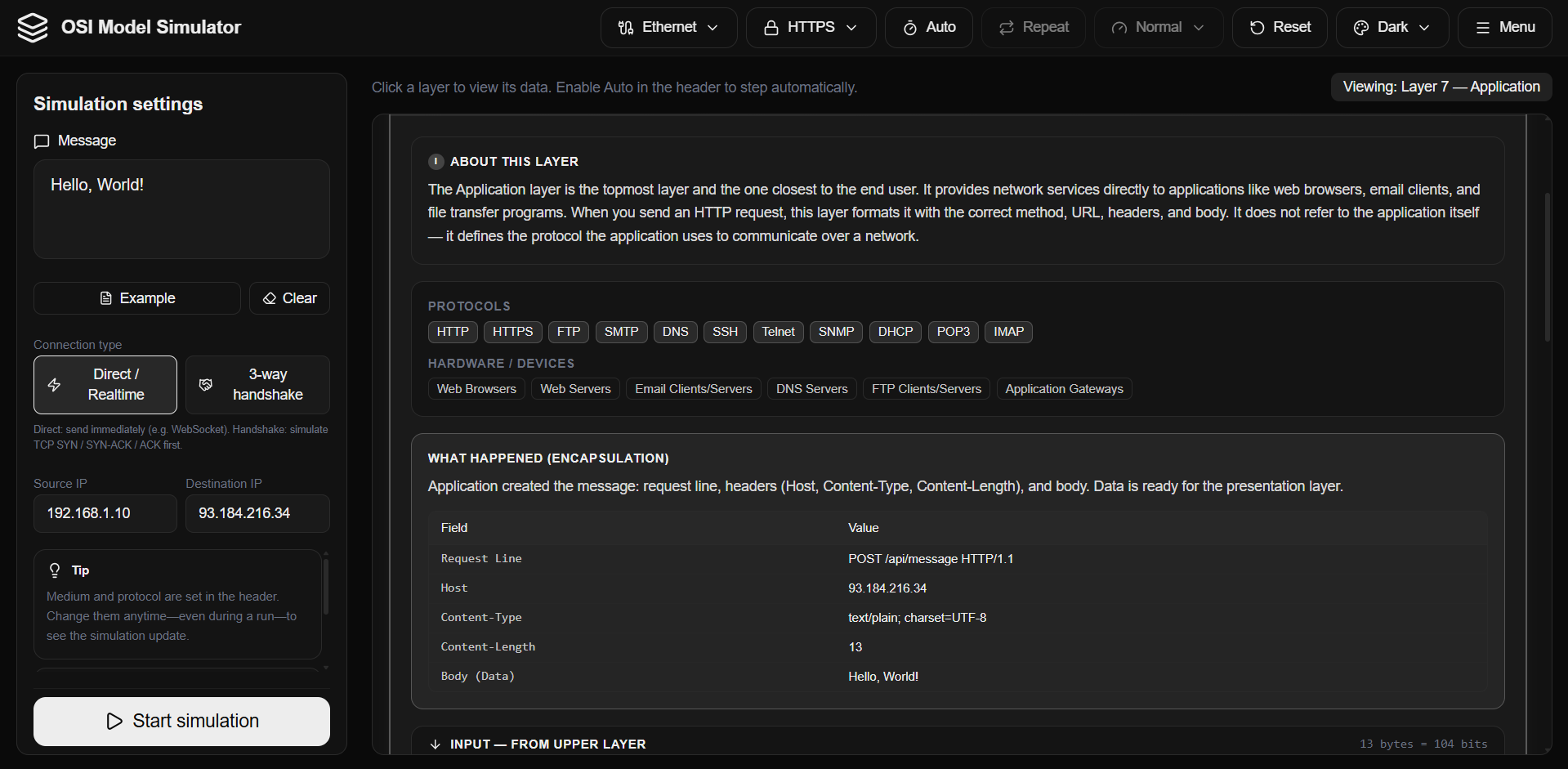
Task: Open the HTTPS protocol dropdown
Action: pos(811,28)
